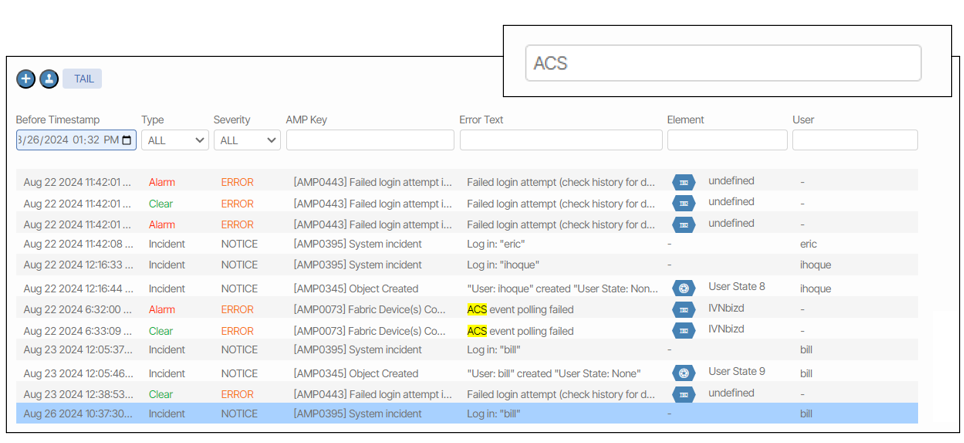The image size is (964, 443).
Task: Select the highlighted Aug 26 log row
Action: point(466,414)
